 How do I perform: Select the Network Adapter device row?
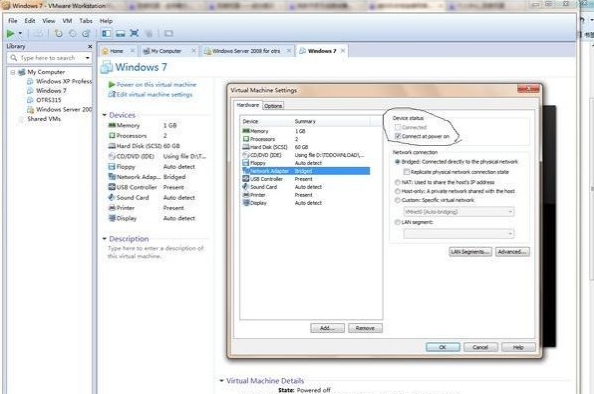pos(306,171)
